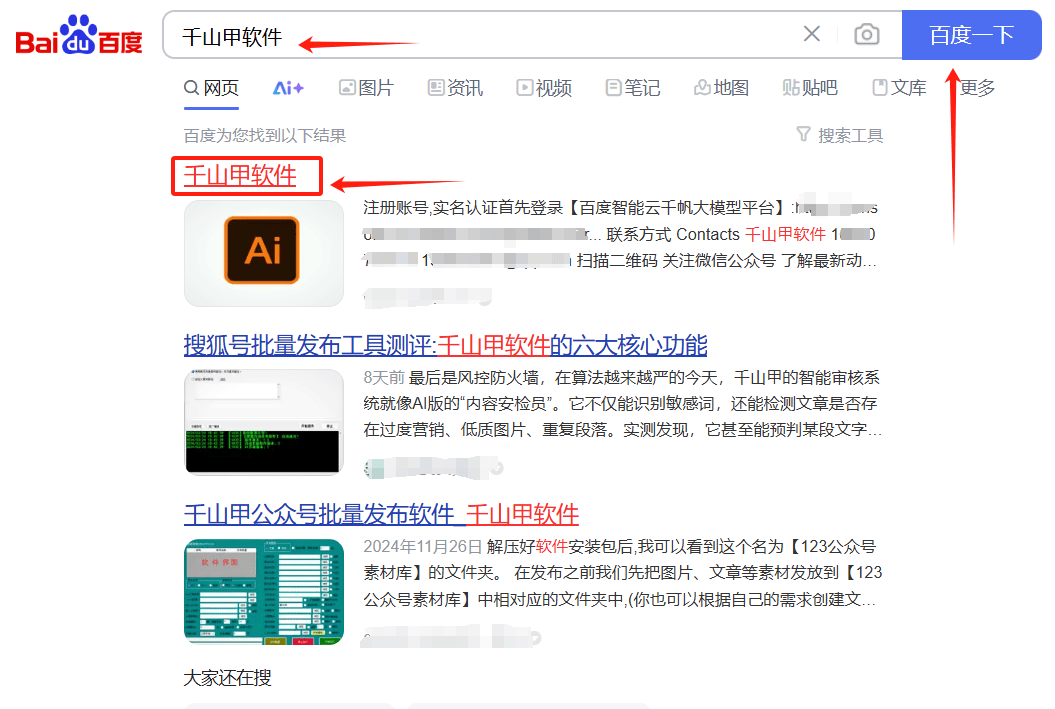Click the 大家还在搜 heading
The width and height of the screenshot is (1055, 709).
(x=227, y=677)
